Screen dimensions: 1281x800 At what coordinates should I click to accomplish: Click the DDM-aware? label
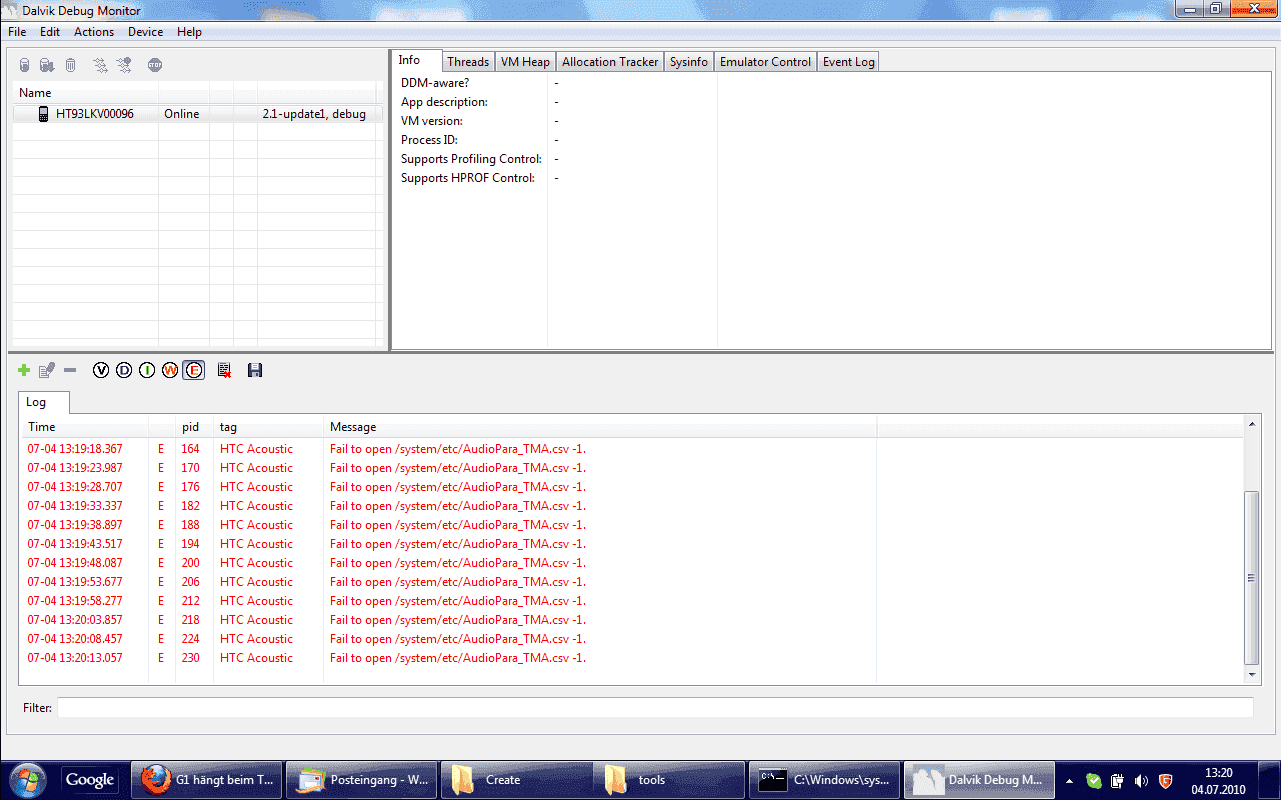click(435, 83)
